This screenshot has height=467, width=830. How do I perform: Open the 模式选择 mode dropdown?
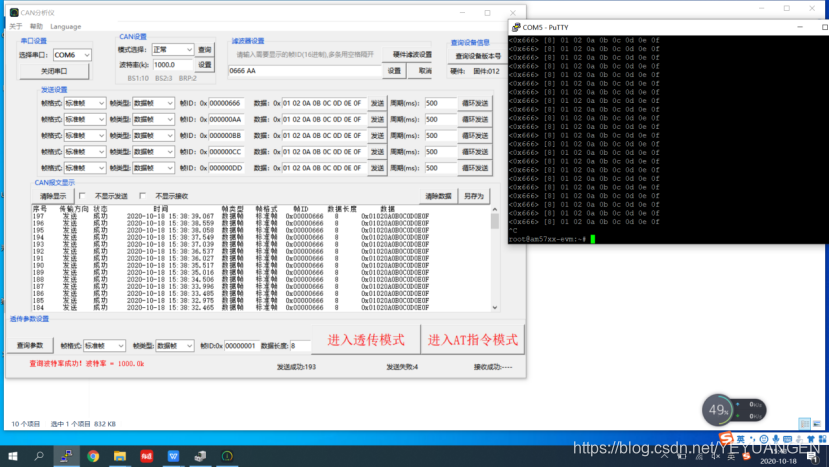pyautogui.click(x=171, y=49)
